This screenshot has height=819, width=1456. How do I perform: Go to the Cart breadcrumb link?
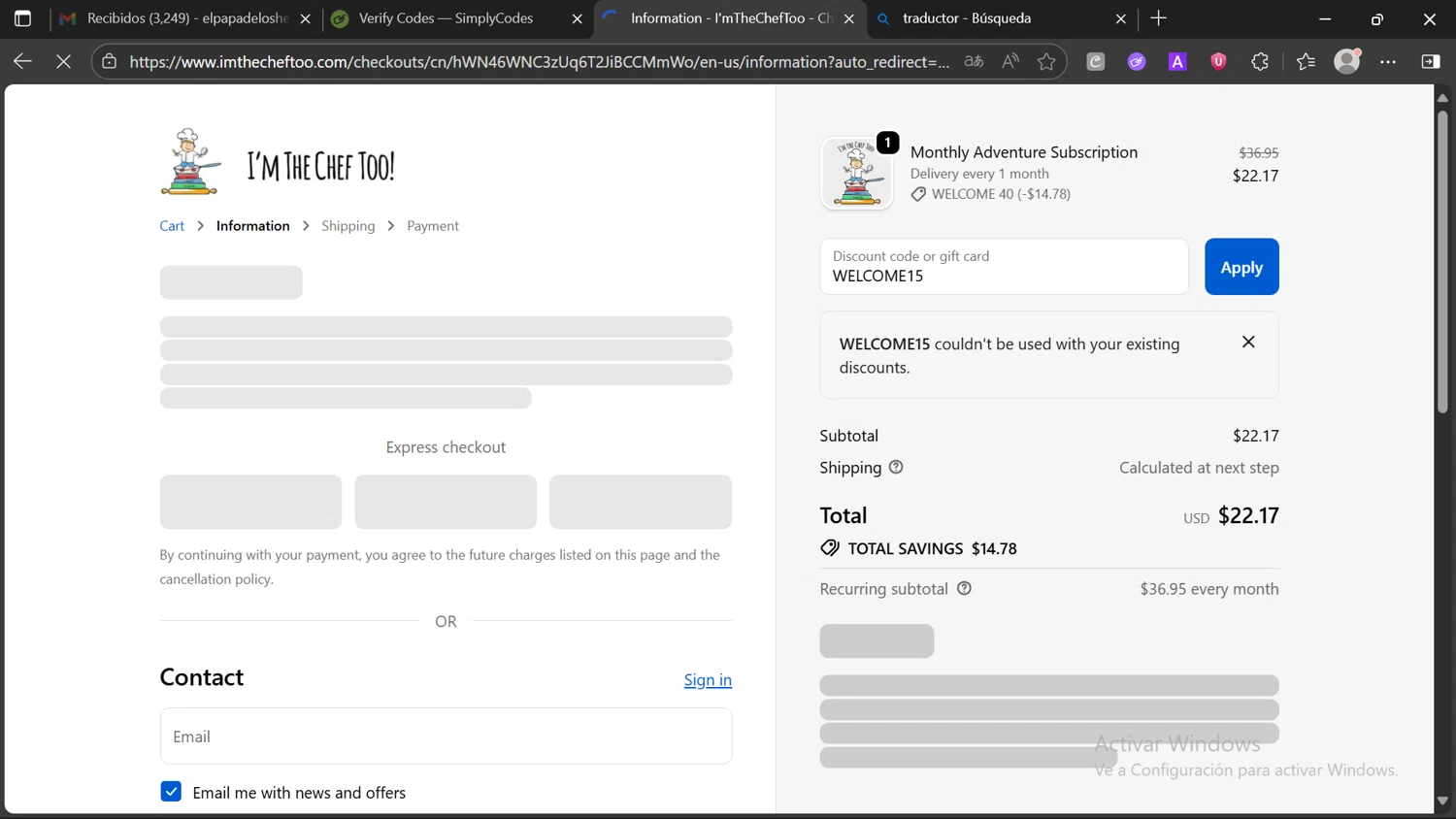tap(172, 225)
